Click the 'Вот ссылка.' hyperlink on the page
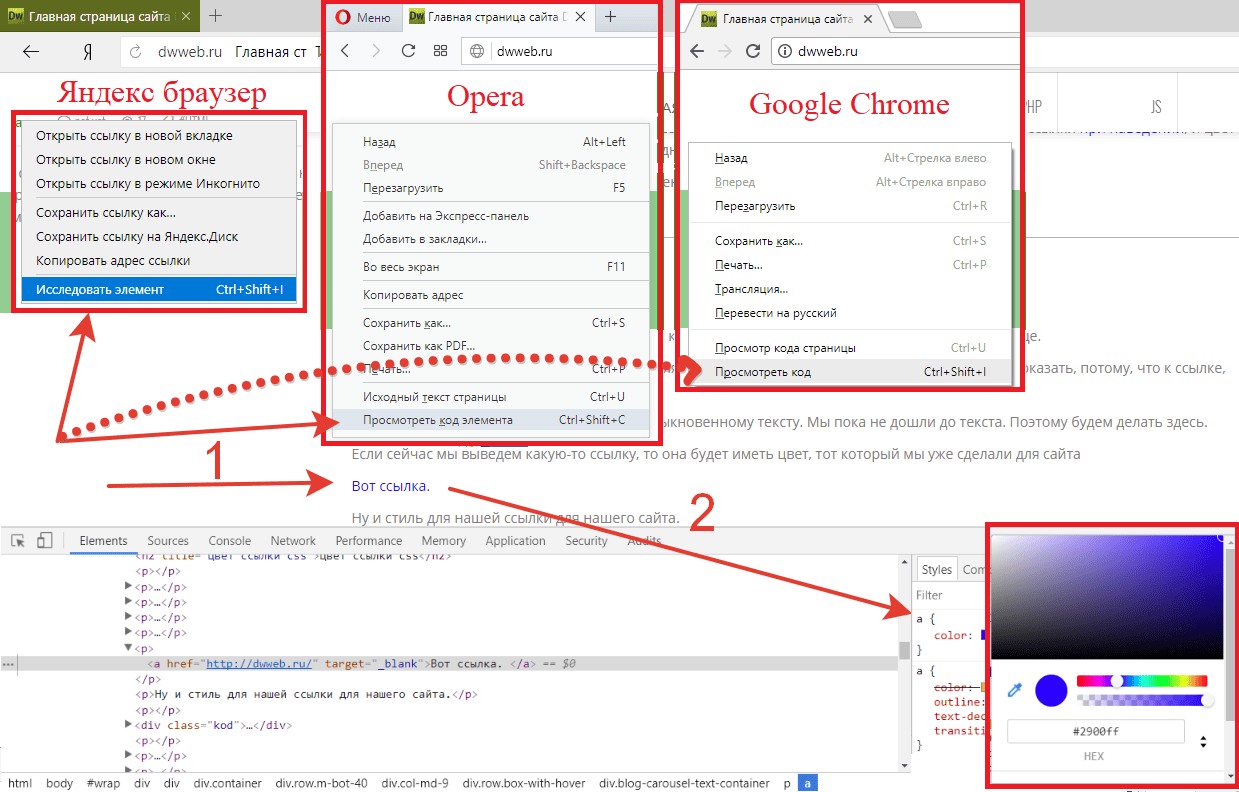This screenshot has width=1239, height=792. click(391, 486)
